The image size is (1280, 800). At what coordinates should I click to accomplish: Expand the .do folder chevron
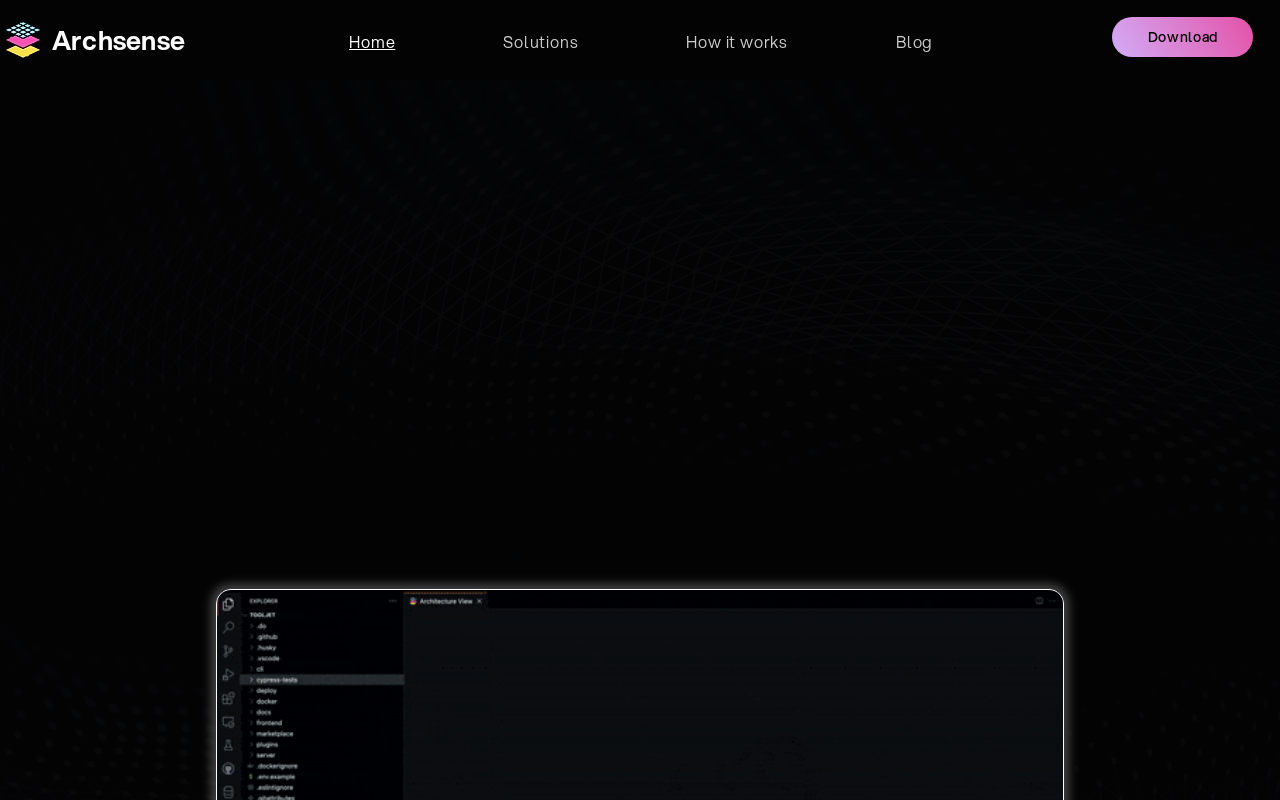coord(251,626)
